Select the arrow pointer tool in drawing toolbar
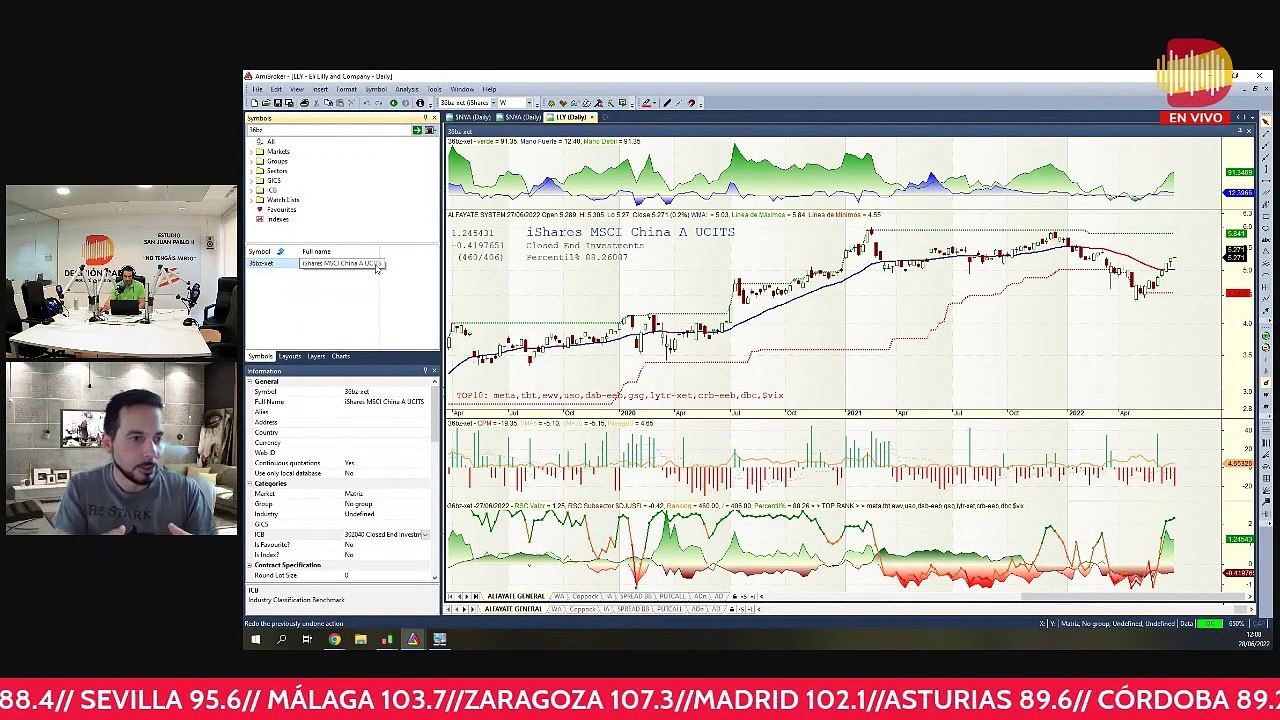Viewport: 1280px width, 720px height. [x=1265, y=122]
